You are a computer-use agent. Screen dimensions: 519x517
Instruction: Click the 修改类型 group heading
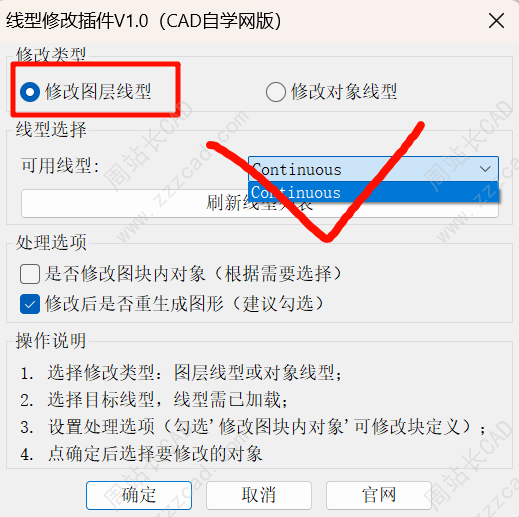[51, 54]
